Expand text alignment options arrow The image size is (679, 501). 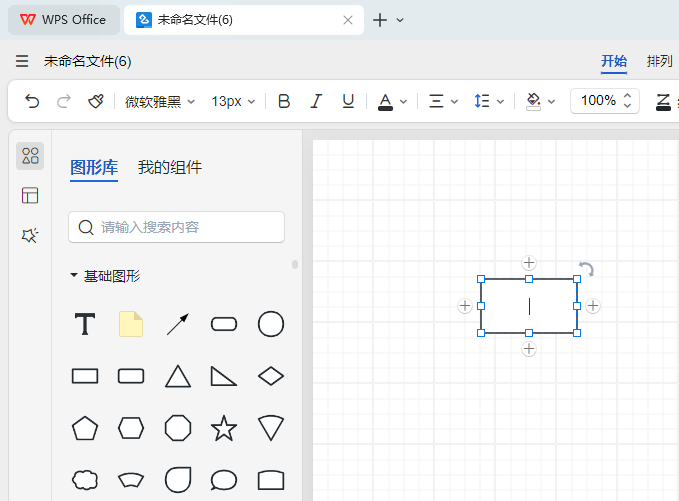454,102
